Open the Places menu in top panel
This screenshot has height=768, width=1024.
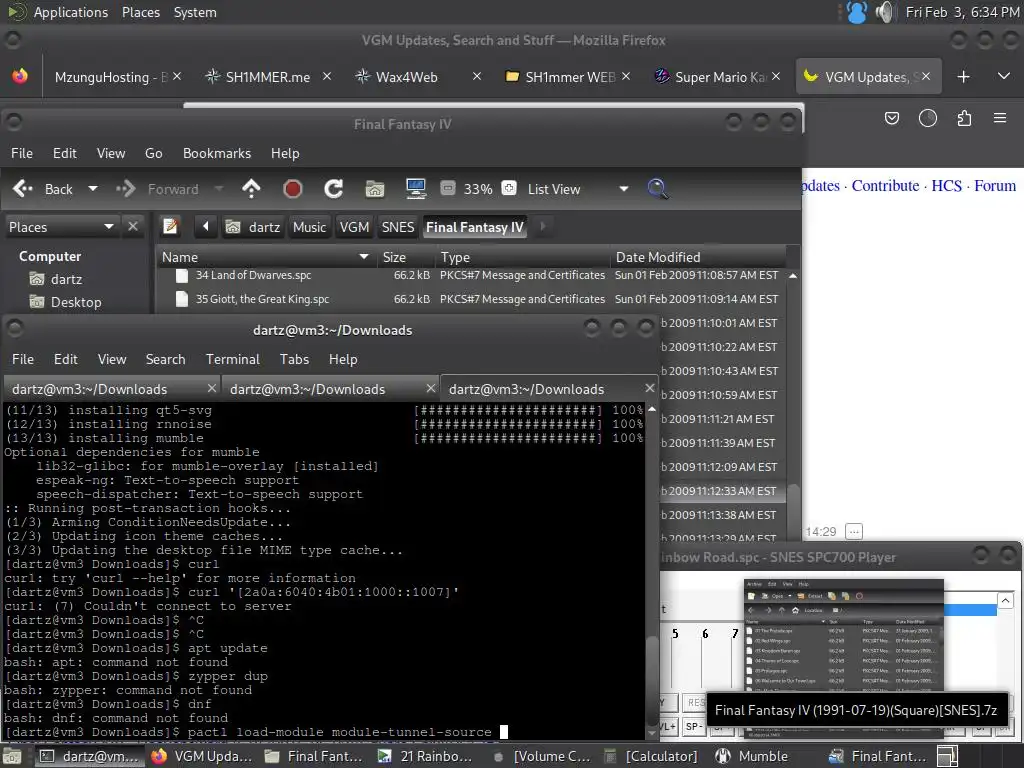click(140, 12)
